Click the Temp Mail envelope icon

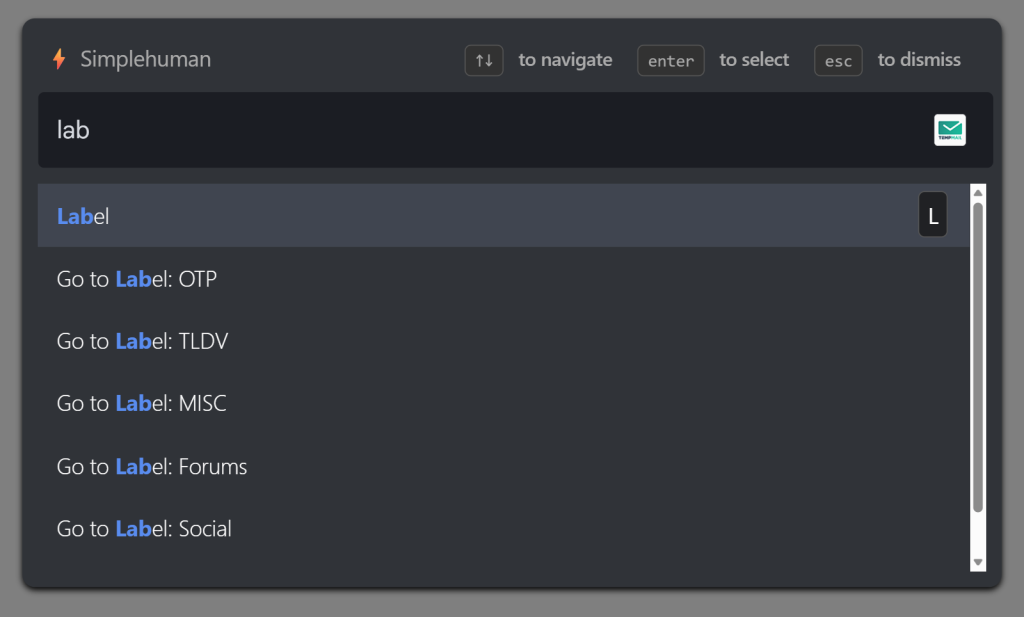[949, 130]
